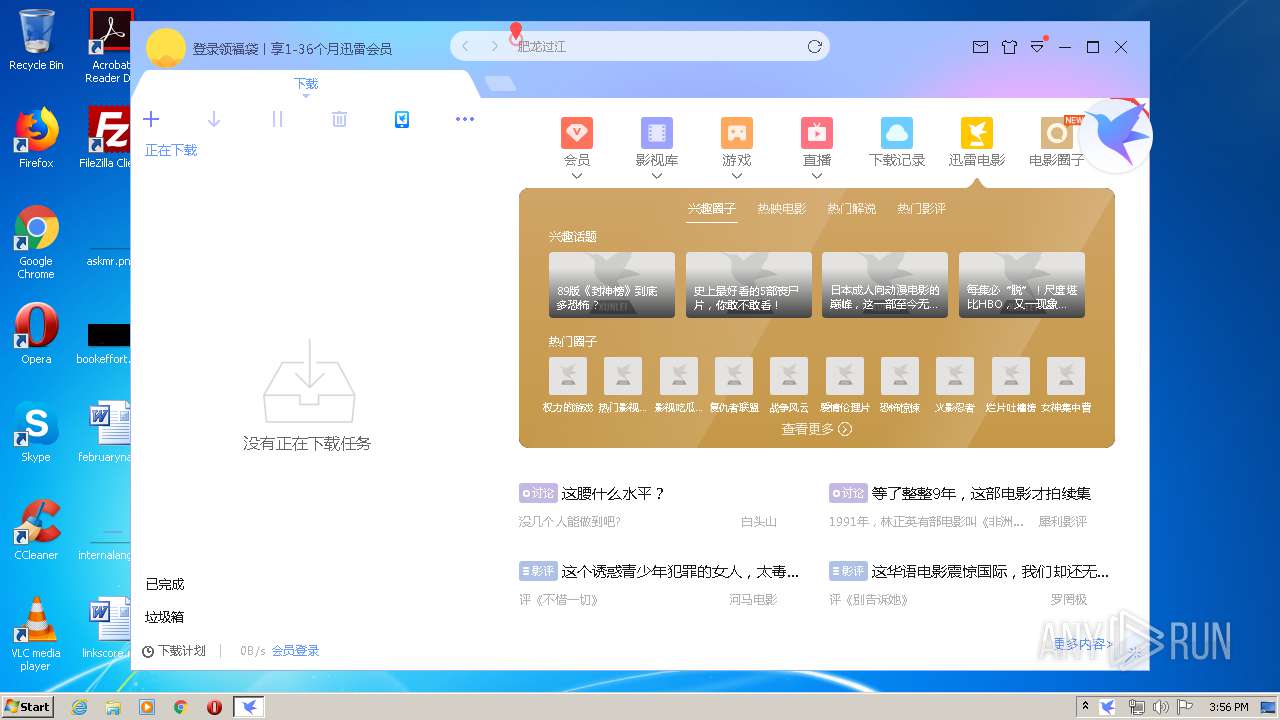Open the 89版《封神榜》 topic card

(x=612, y=285)
